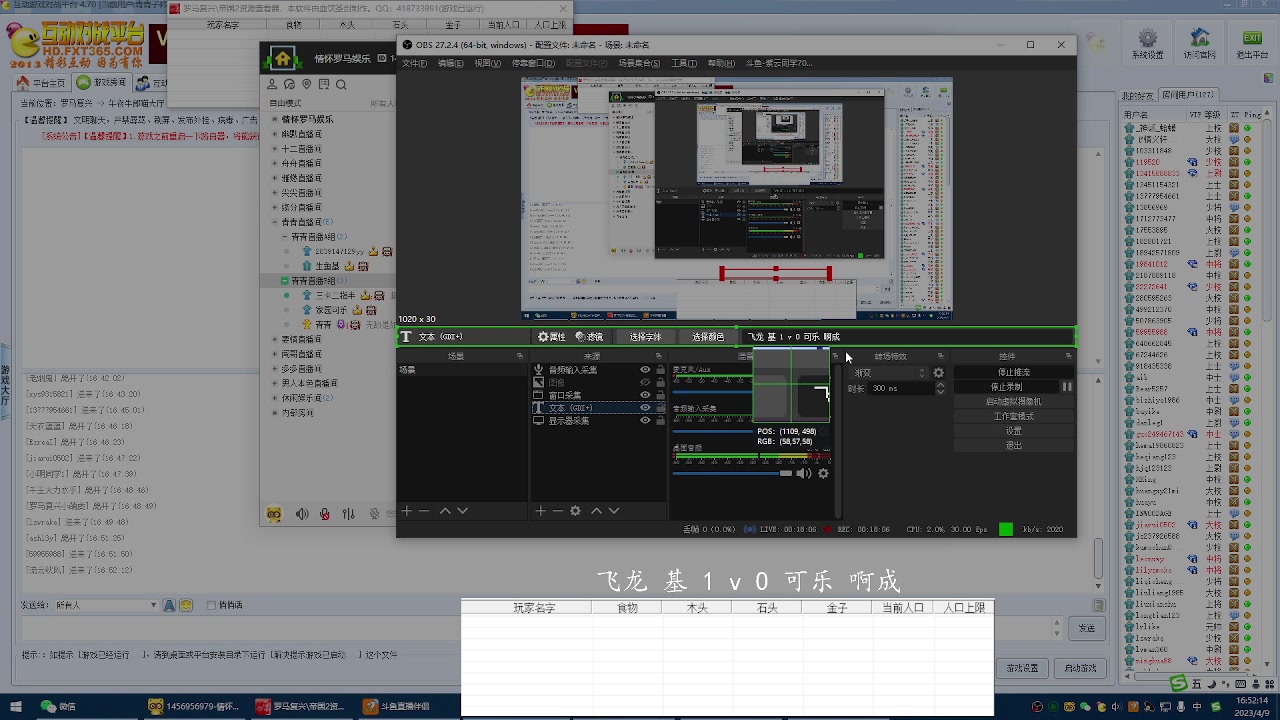The height and width of the screenshot is (720, 1280).
Task: Open transition properties gear icon
Action: pyautogui.click(x=938, y=373)
